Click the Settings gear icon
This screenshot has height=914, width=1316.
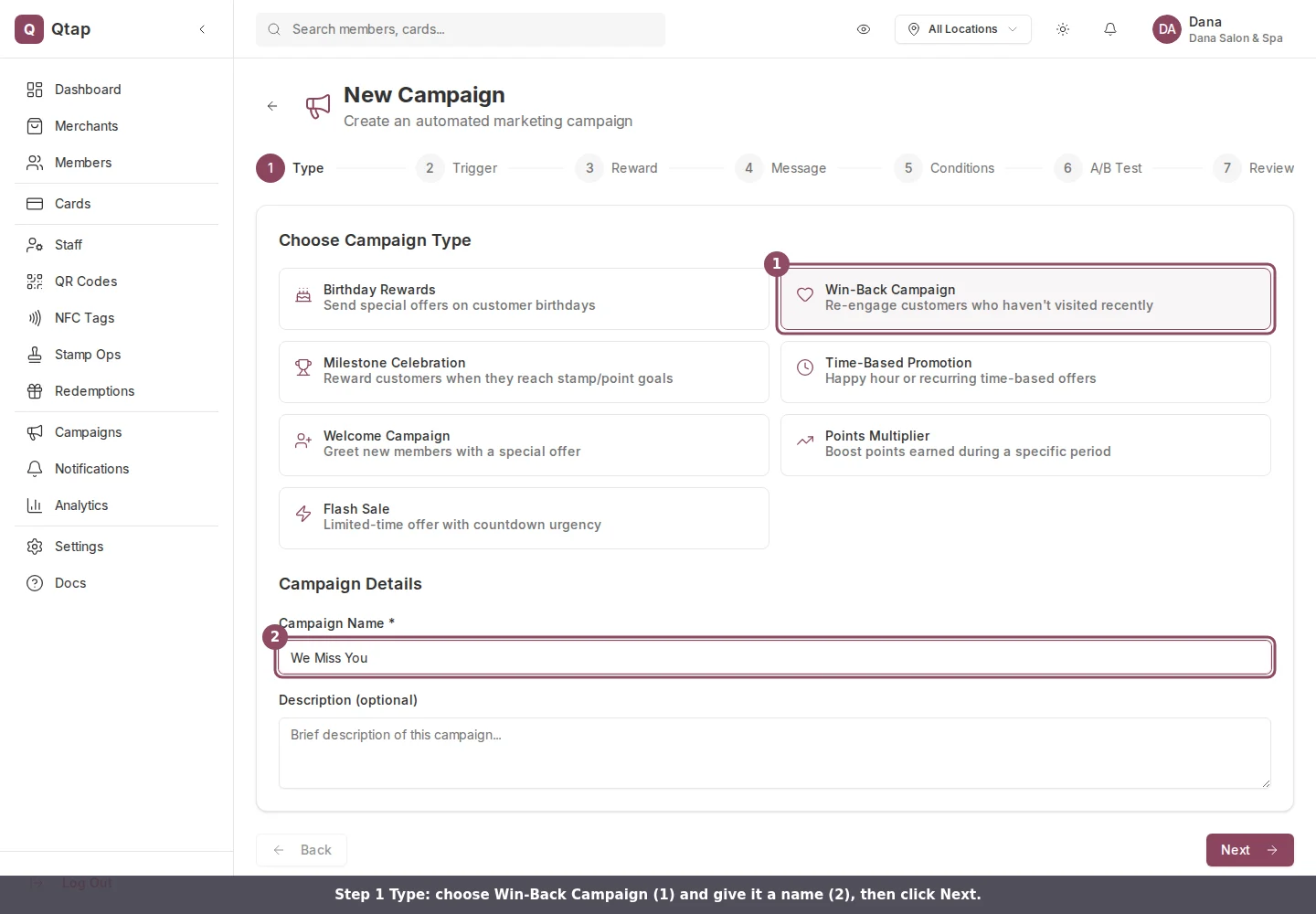pos(35,547)
